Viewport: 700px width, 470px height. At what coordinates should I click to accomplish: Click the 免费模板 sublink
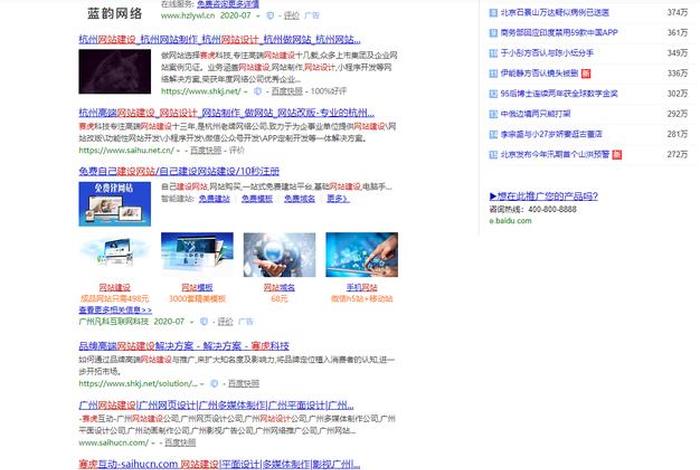(x=257, y=199)
